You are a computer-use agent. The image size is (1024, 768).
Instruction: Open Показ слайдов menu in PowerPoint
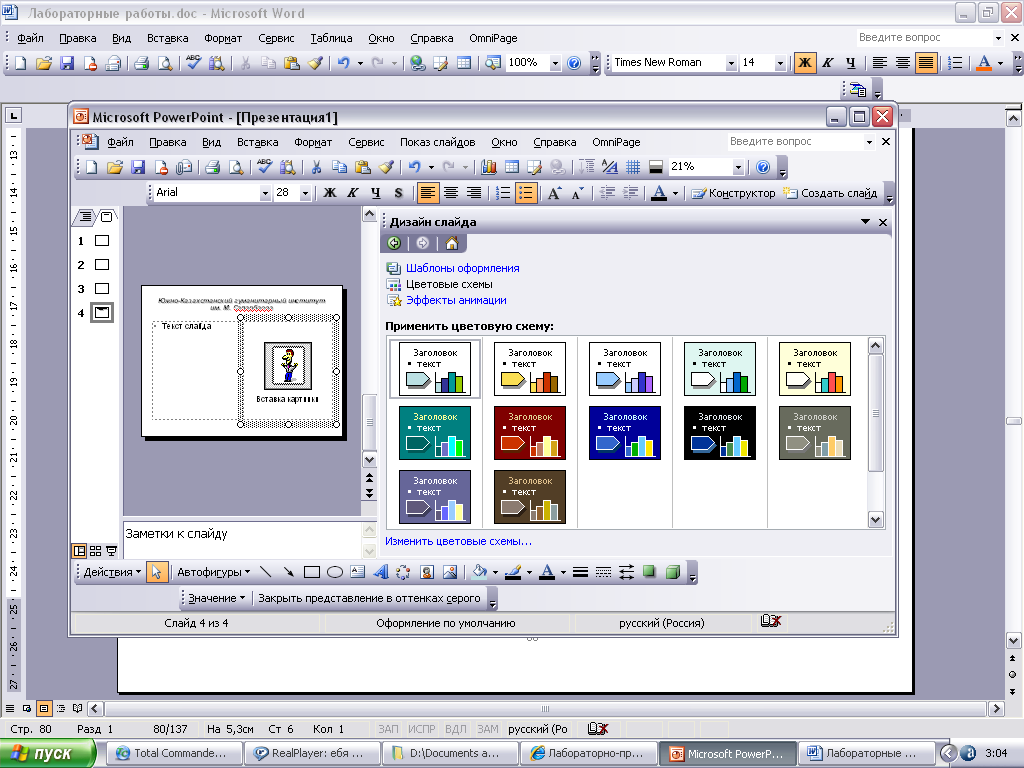[438, 142]
